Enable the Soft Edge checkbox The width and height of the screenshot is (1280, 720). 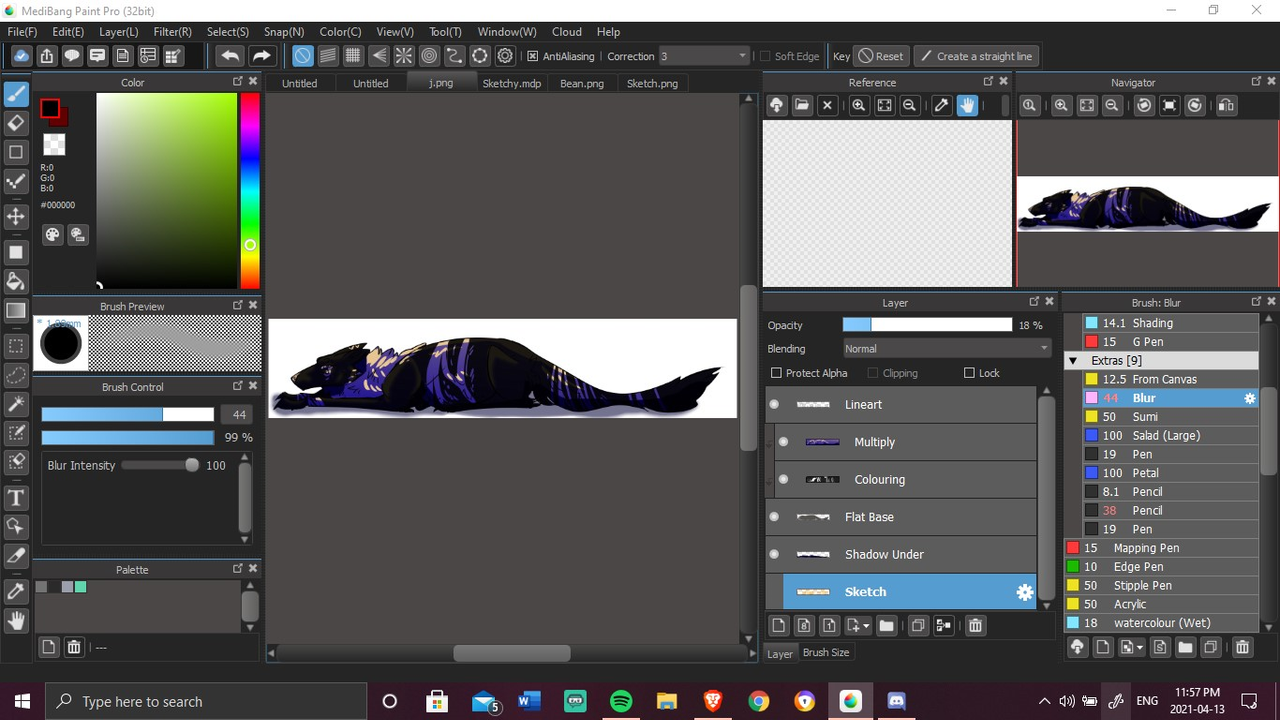click(x=765, y=56)
